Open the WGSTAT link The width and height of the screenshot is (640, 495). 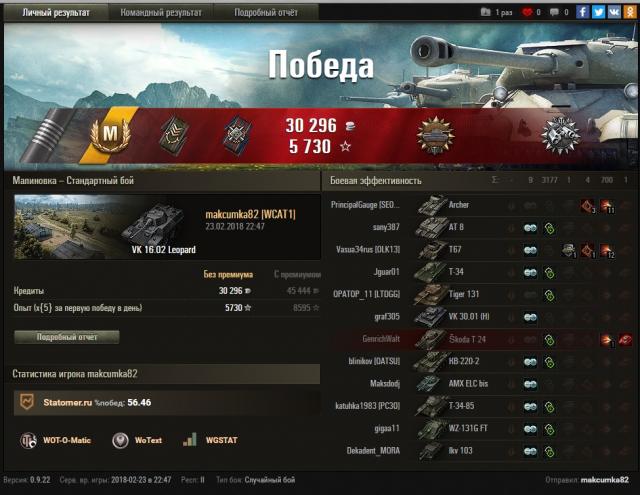coord(210,440)
